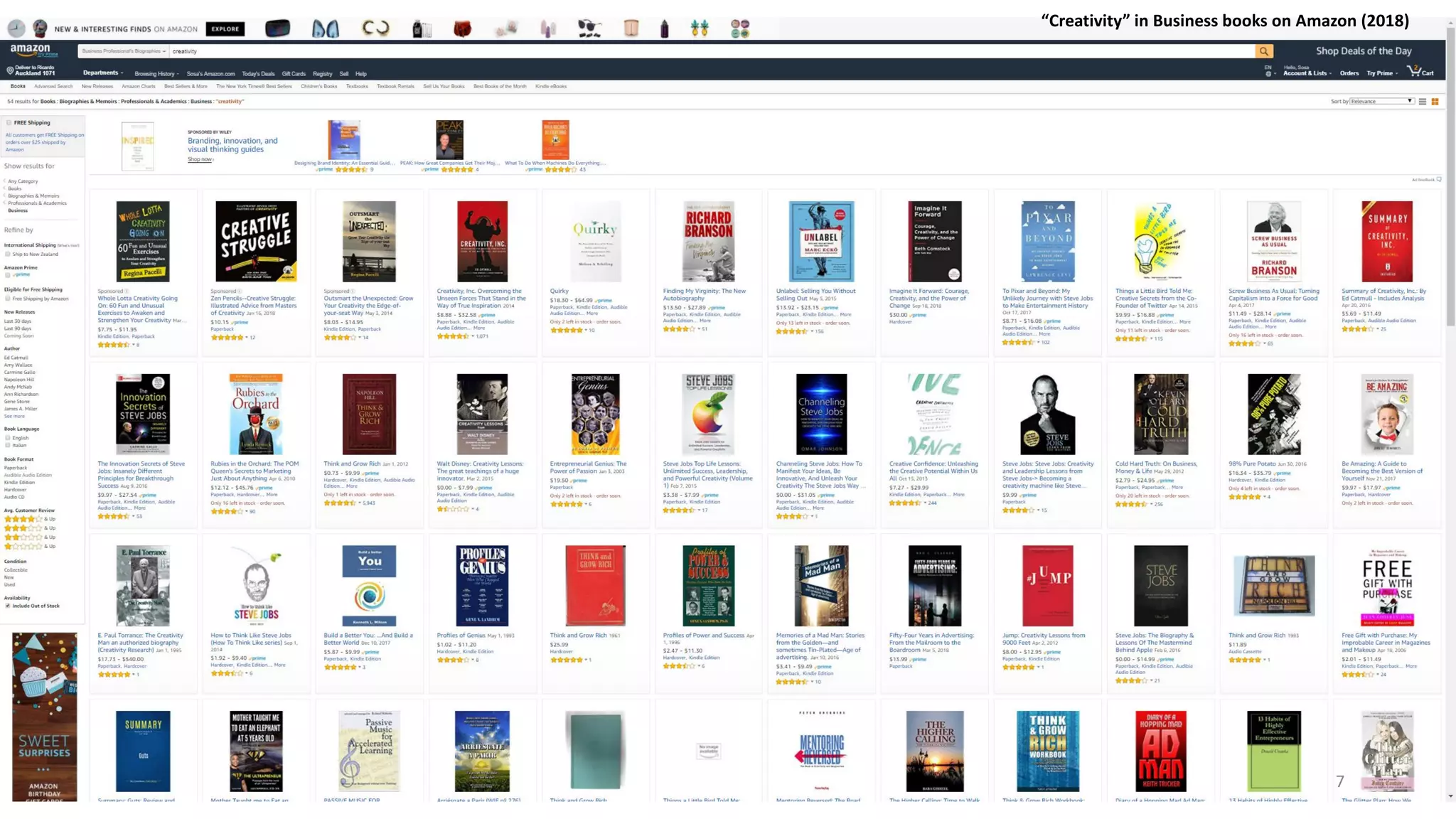Image resolution: width=1456 pixels, height=819 pixels.
Task: Enable the Amazon Prime filter checkbox
Action: 7,275
